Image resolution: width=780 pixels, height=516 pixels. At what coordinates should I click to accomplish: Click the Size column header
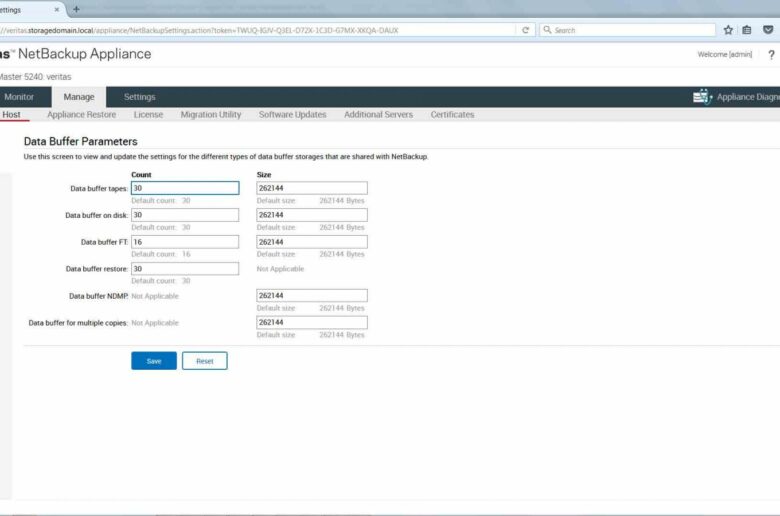coord(264,175)
